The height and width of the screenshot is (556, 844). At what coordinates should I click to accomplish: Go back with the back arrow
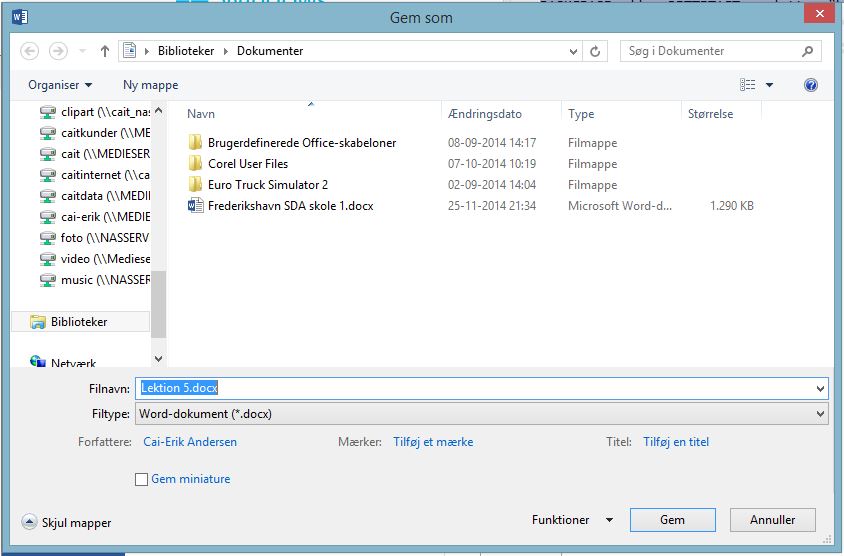[30, 51]
